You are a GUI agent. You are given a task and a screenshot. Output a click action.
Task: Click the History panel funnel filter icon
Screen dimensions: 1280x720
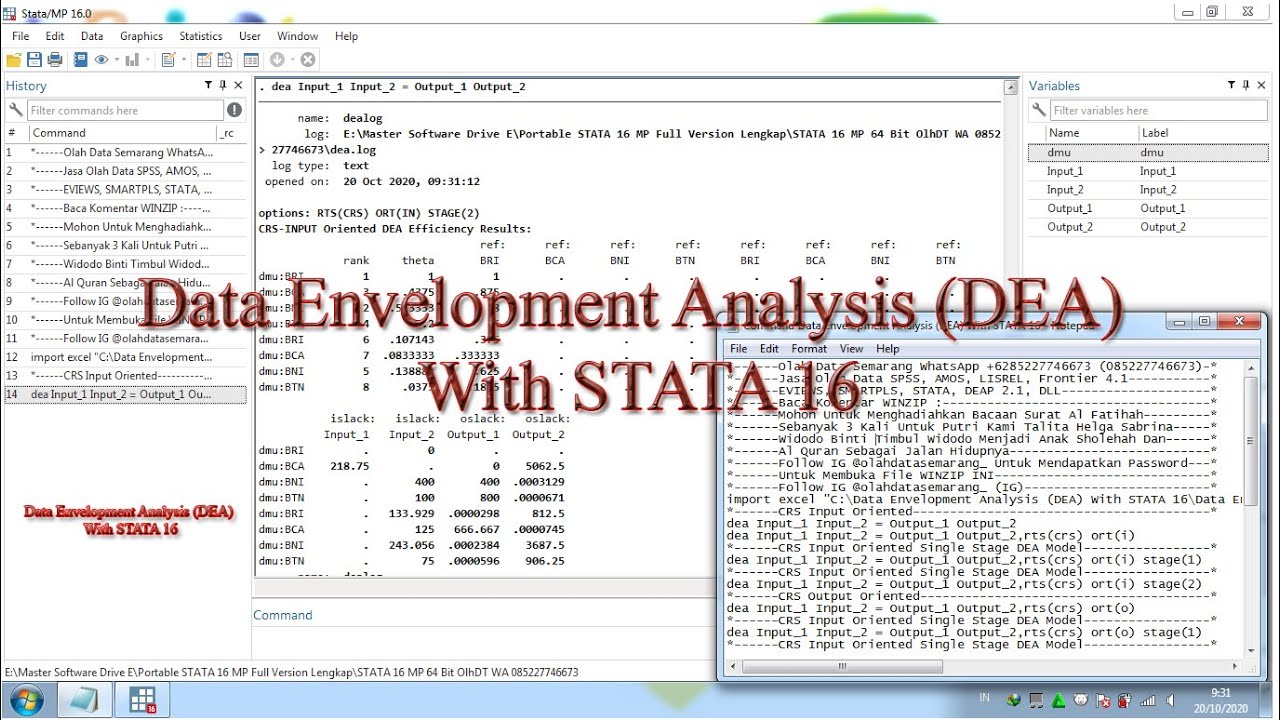(x=208, y=86)
